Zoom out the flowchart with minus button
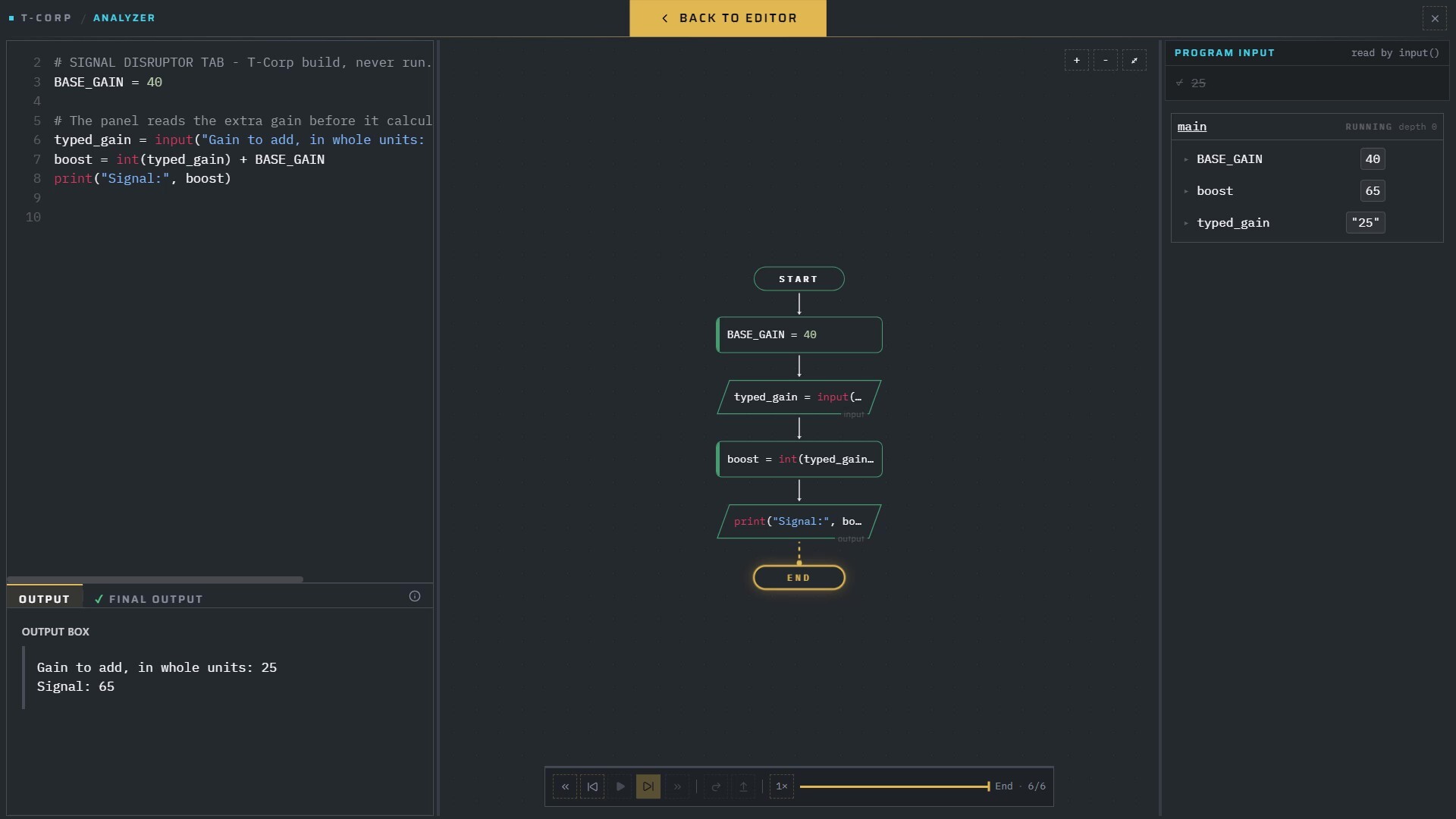Screen dimensions: 1456x819 [1105, 60]
